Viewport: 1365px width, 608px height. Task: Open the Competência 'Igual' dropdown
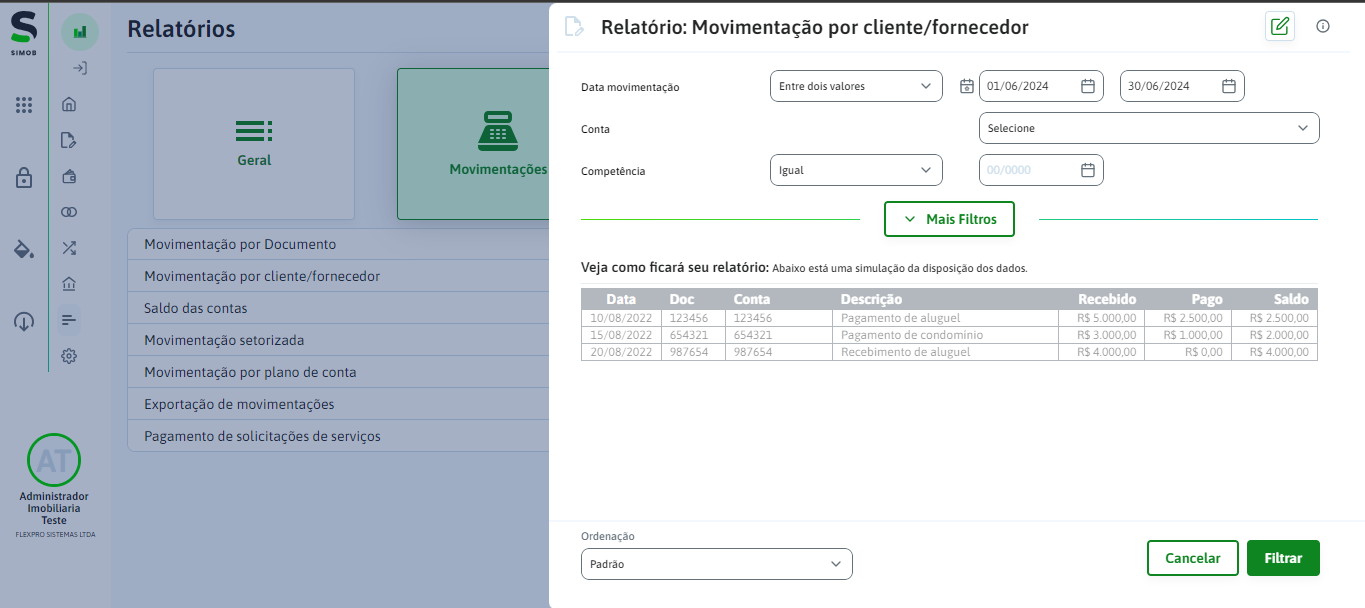pos(856,170)
